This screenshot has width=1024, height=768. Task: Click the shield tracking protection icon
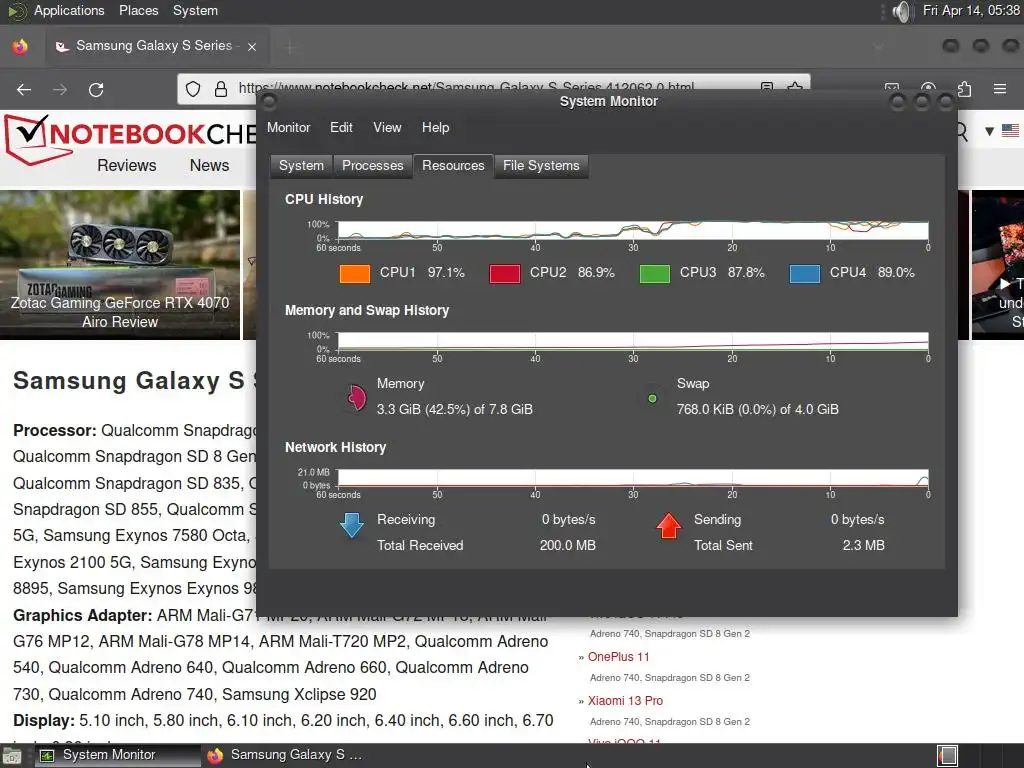click(x=193, y=89)
